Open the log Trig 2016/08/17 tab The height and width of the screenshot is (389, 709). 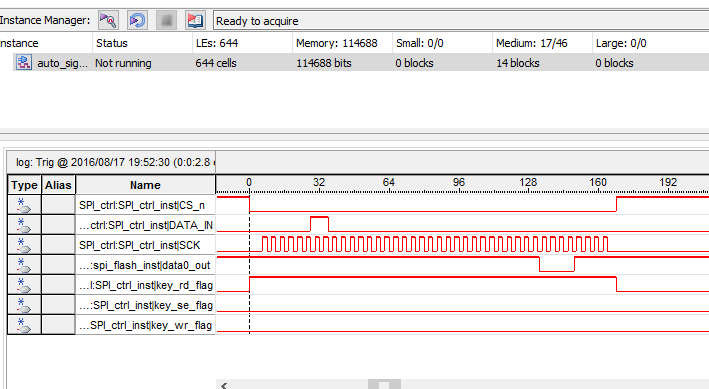tap(112, 162)
